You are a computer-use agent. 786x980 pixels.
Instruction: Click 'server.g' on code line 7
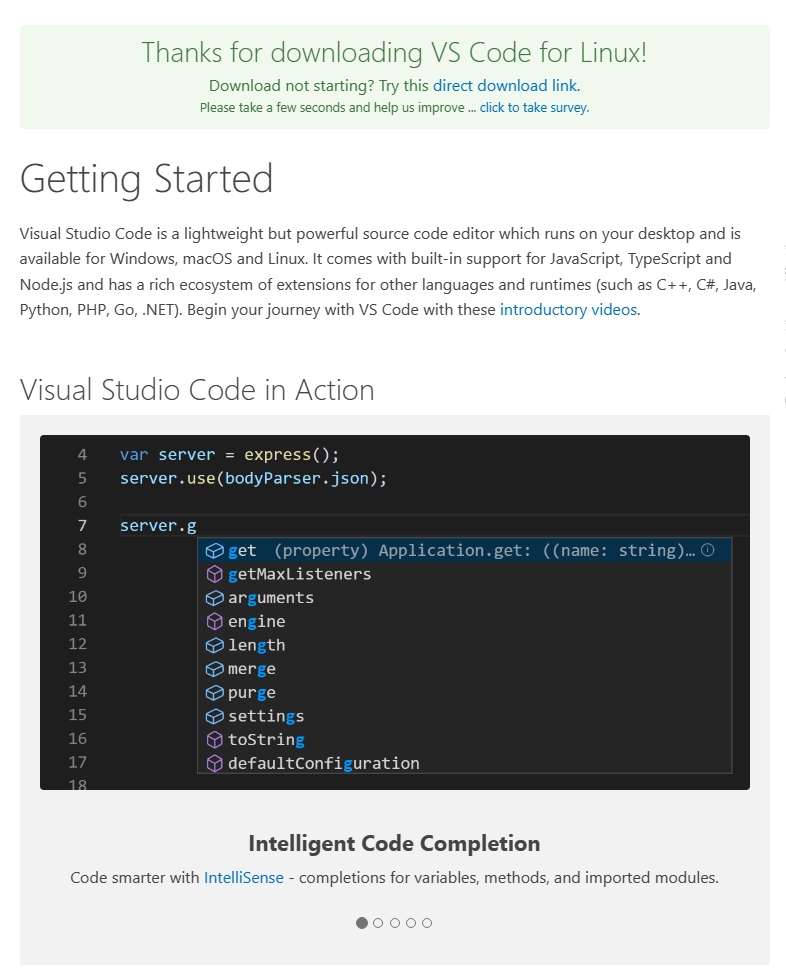(158, 526)
